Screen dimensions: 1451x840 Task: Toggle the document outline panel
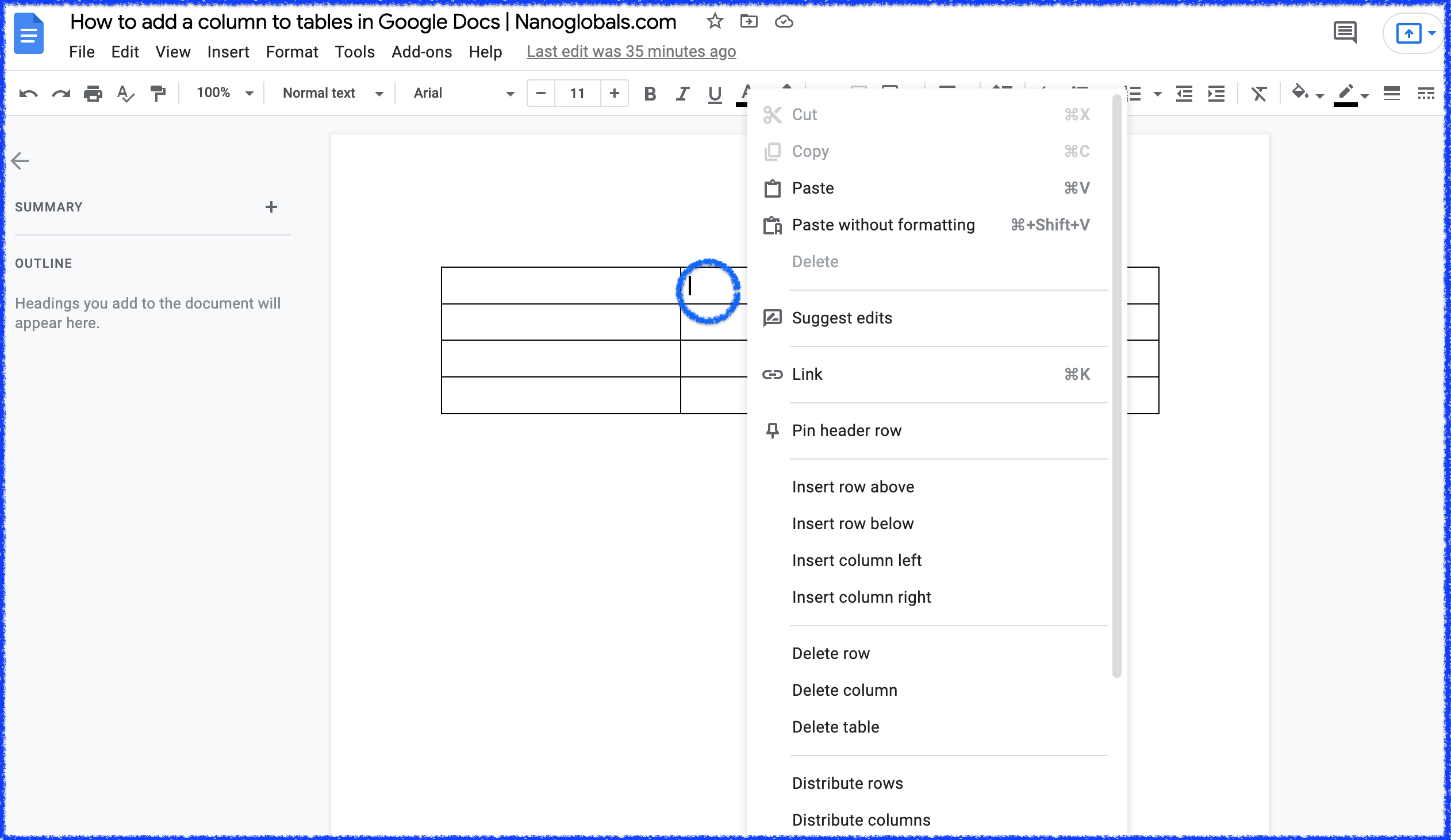click(x=22, y=160)
